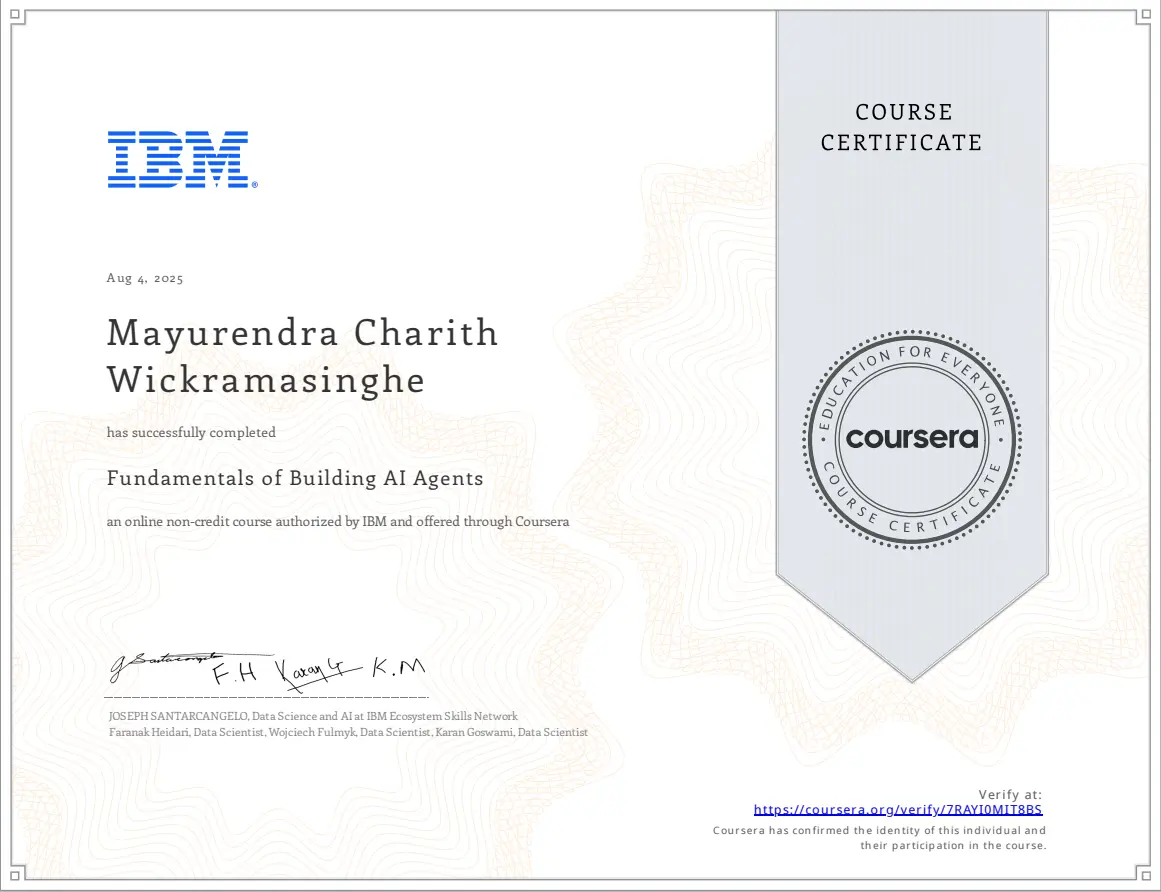
Task: Click 'their participation in the course.' line
Action: coord(953,845)
